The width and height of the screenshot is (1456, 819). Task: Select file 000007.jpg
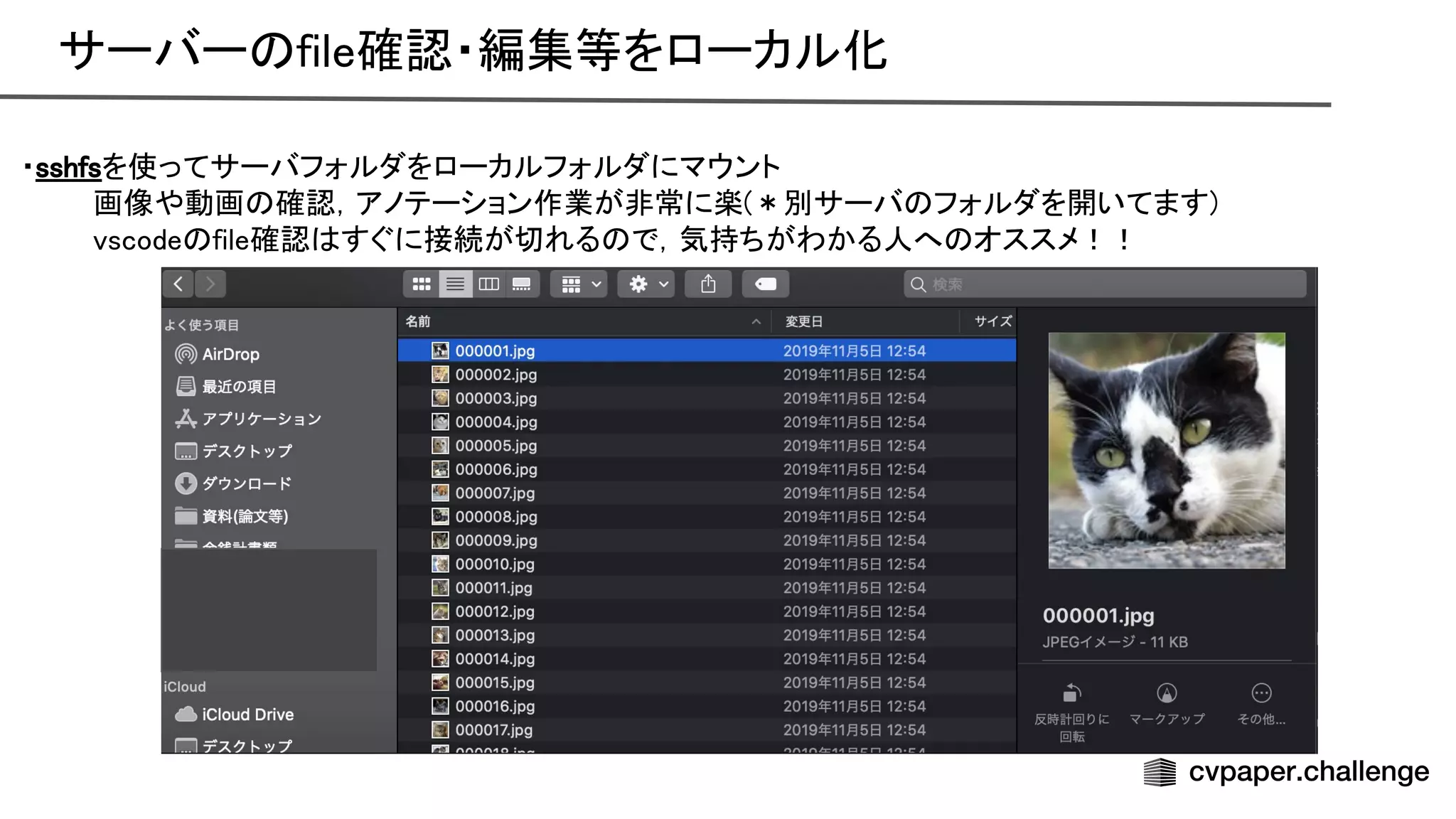coord(707,493)
